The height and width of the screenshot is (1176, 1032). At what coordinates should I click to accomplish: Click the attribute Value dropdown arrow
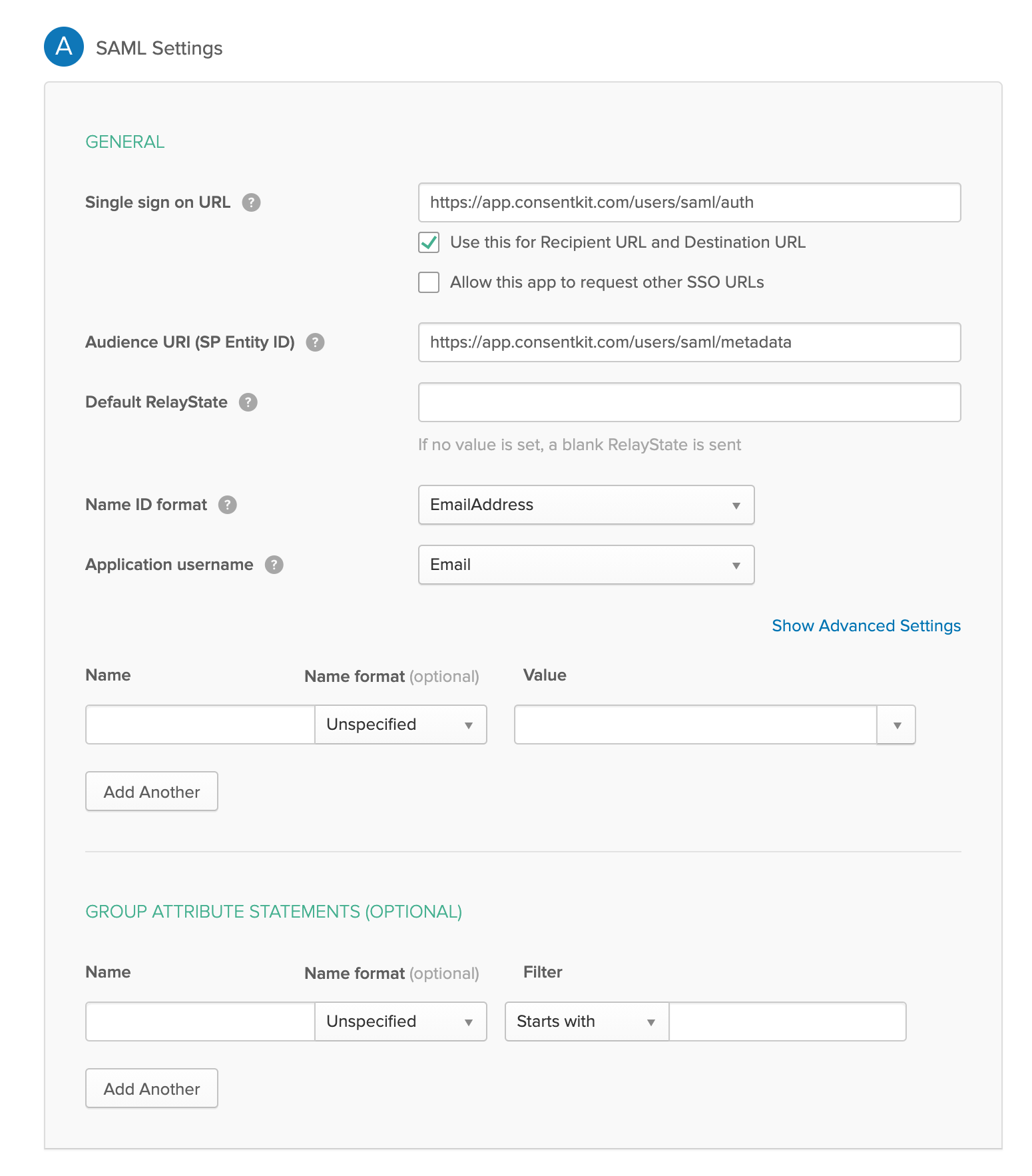point(897,725)
